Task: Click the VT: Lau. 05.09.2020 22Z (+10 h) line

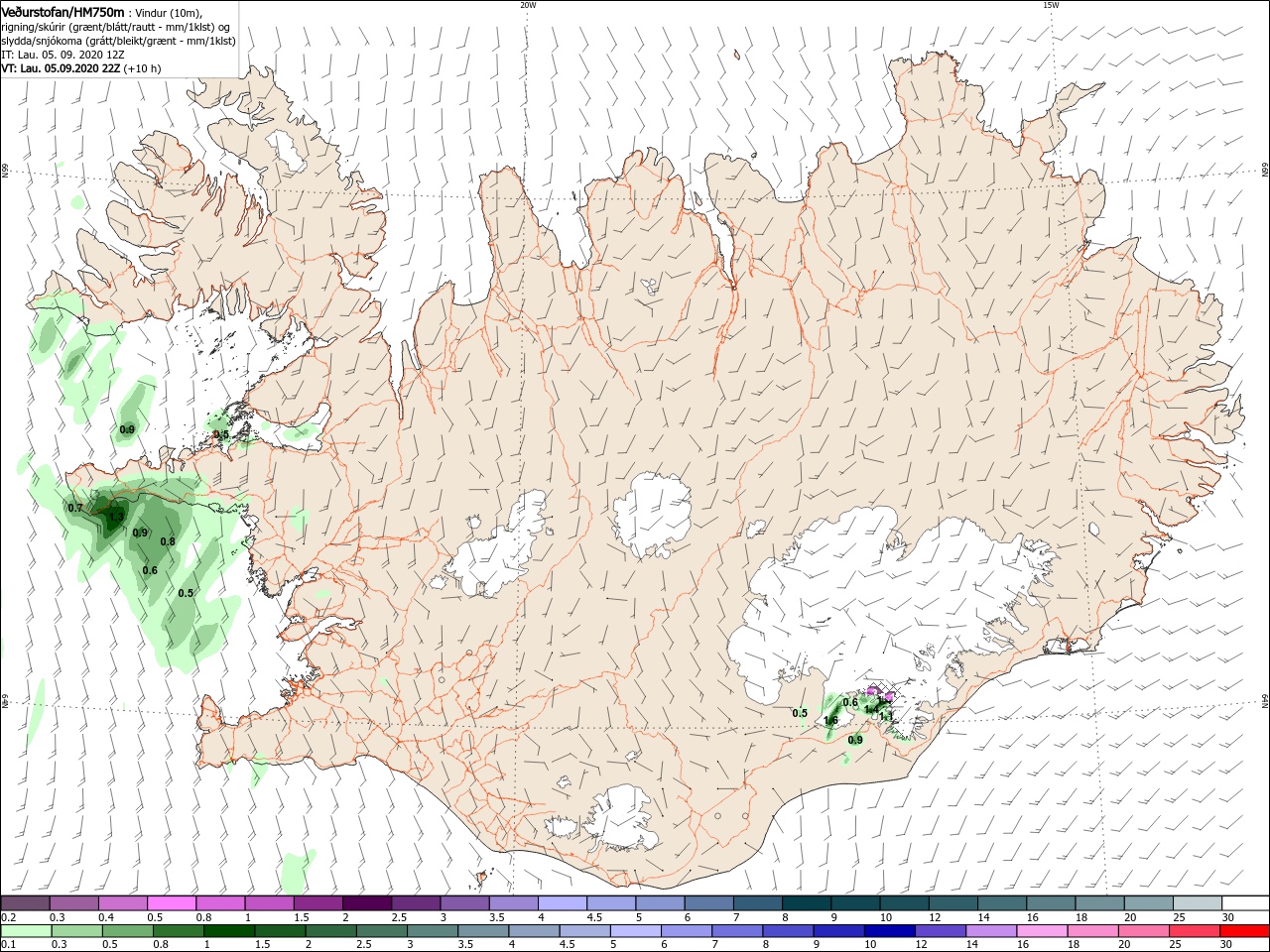Action: pyautogui.click(x=80, y=68)
